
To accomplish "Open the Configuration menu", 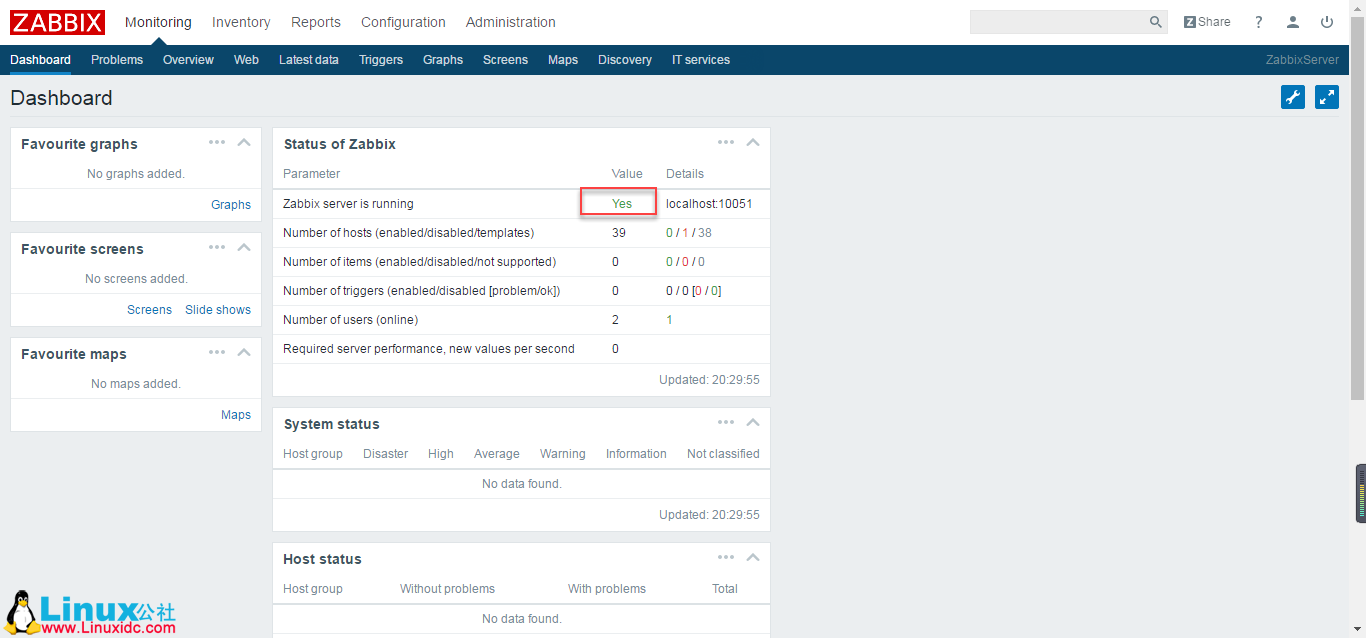I will coord(403,21).
